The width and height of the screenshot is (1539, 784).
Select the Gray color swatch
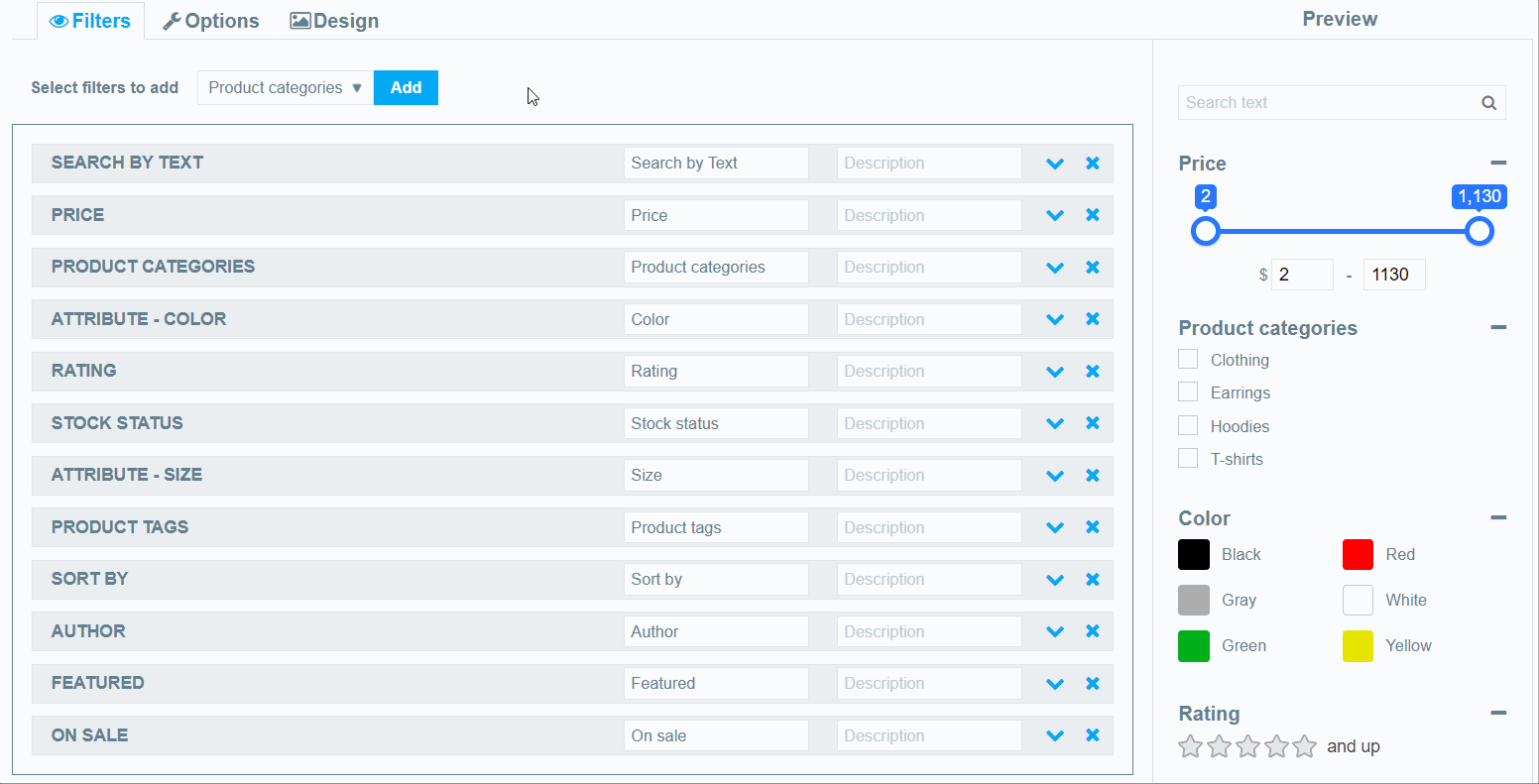click(1194, 601)
